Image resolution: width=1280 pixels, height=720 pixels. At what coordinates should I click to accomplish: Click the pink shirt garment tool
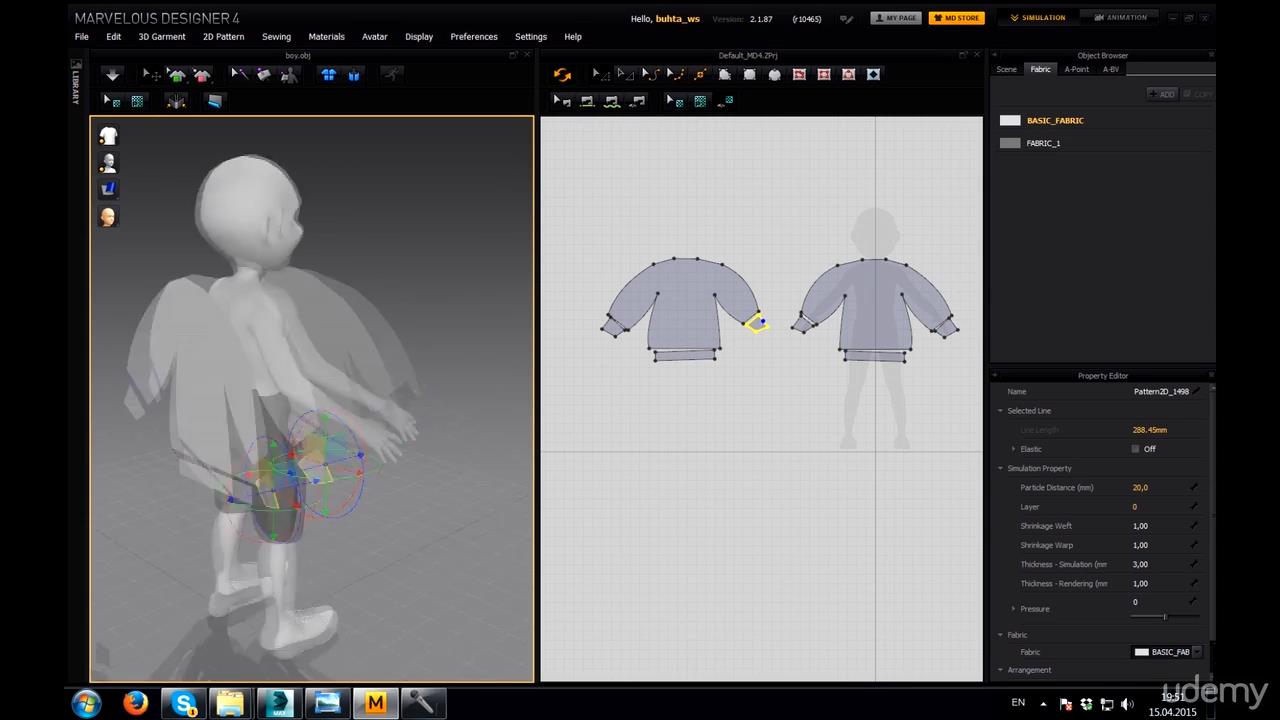(201, 75)
